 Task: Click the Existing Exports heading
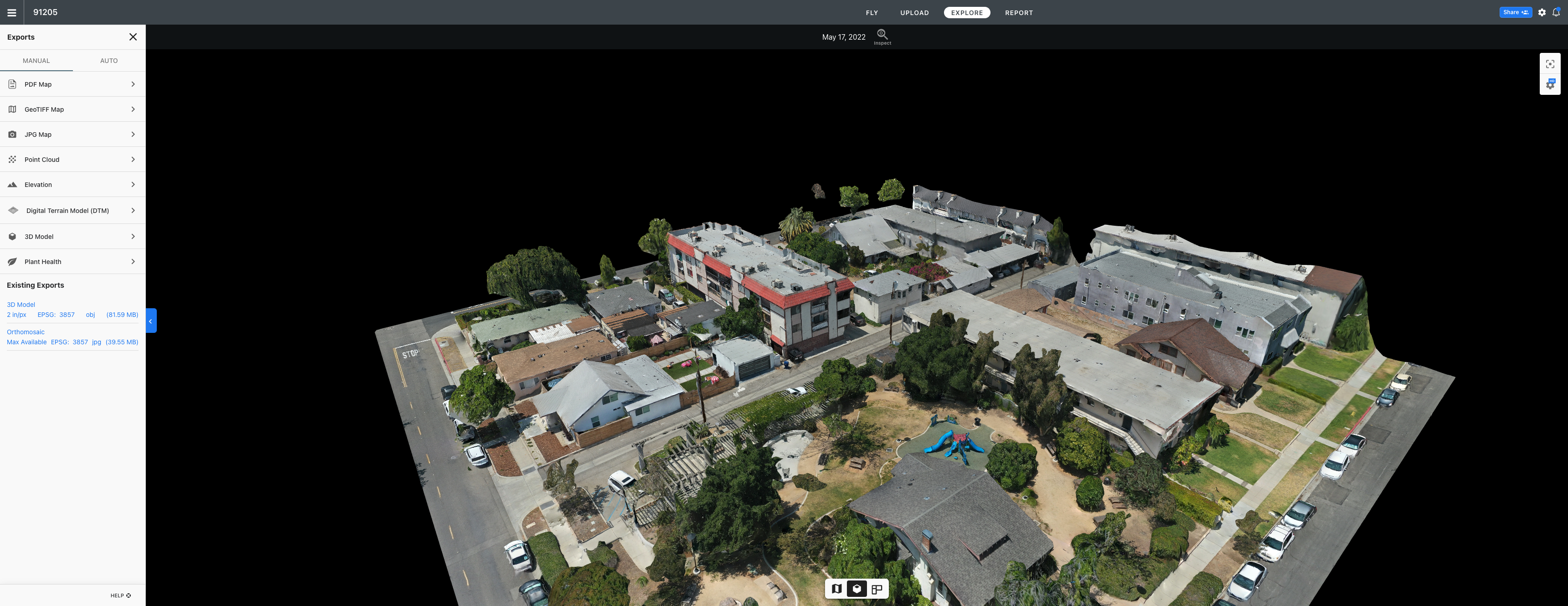(x=35, y=285)
